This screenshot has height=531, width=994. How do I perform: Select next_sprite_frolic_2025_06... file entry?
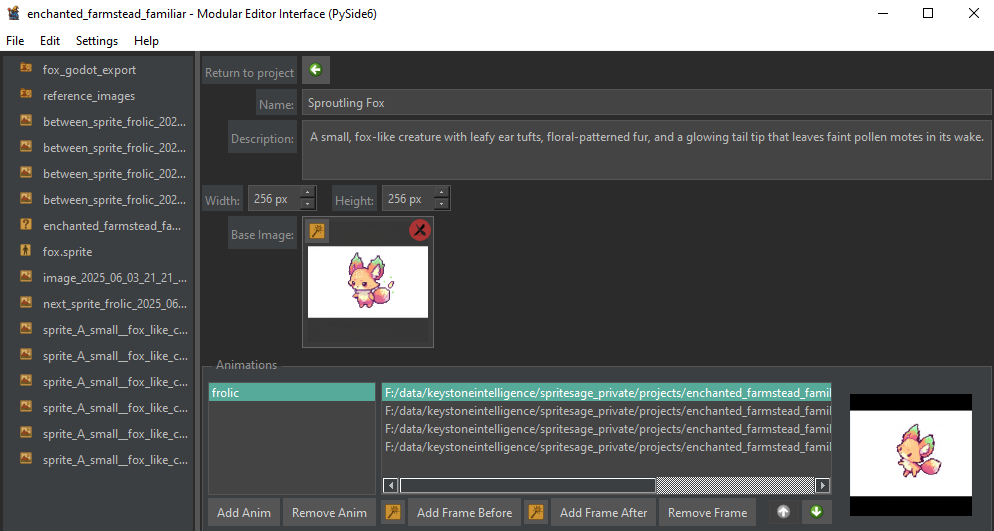point(115,304)
